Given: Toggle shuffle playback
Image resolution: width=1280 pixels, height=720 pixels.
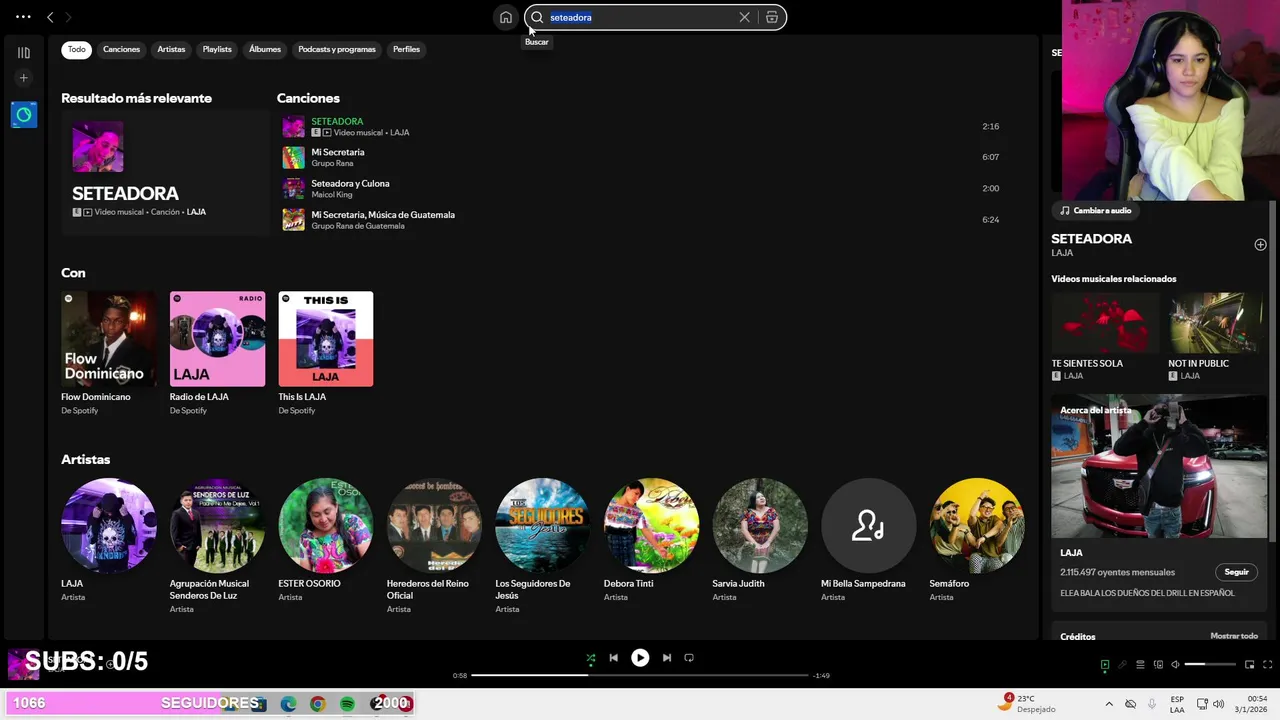Looking at the screenshot, I should (x=590, y=658).
